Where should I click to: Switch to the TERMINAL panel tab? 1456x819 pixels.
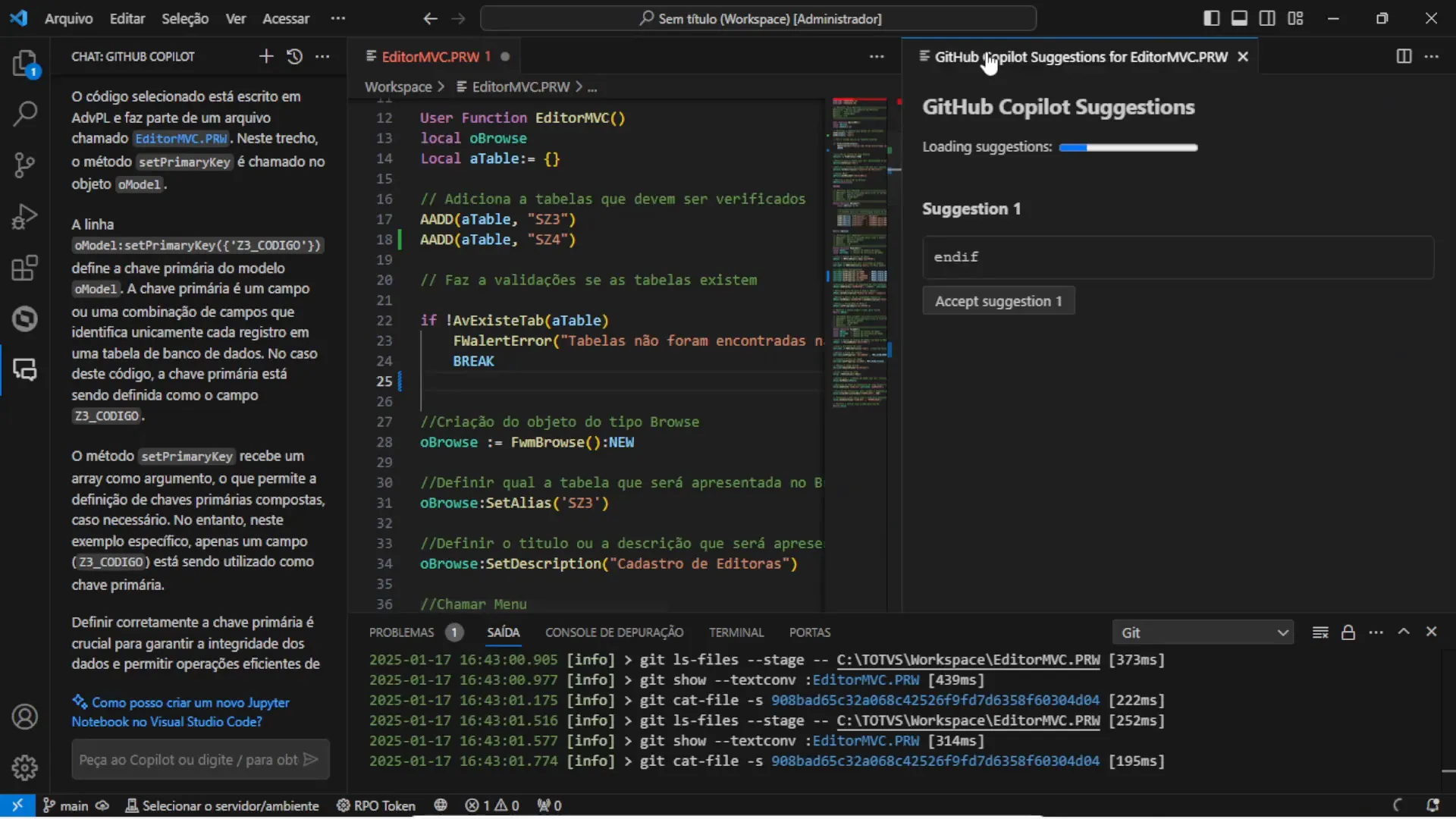[x=736, y=632]
